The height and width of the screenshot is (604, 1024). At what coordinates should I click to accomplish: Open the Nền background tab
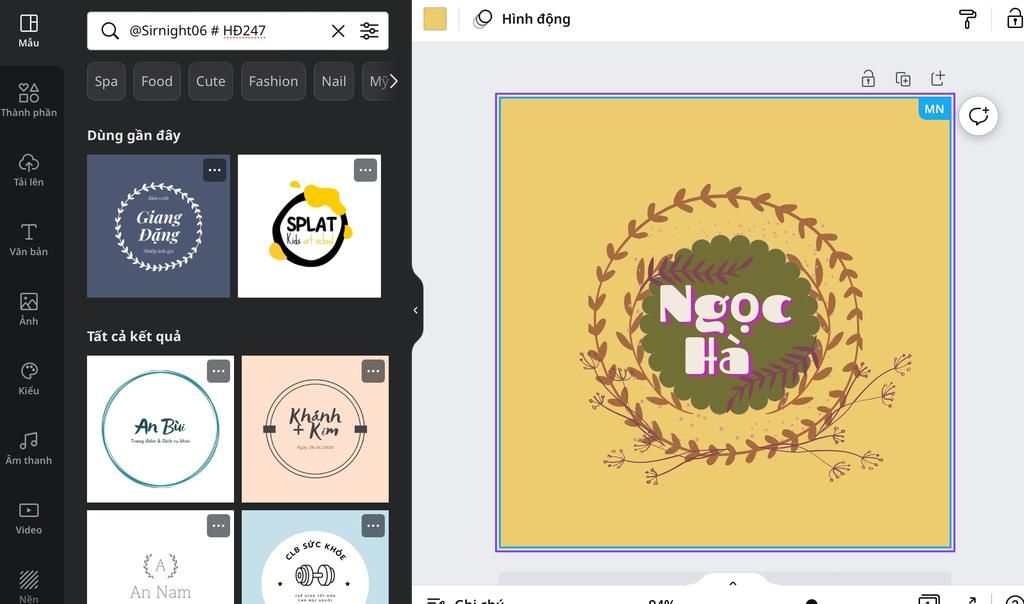coord(29,586)
